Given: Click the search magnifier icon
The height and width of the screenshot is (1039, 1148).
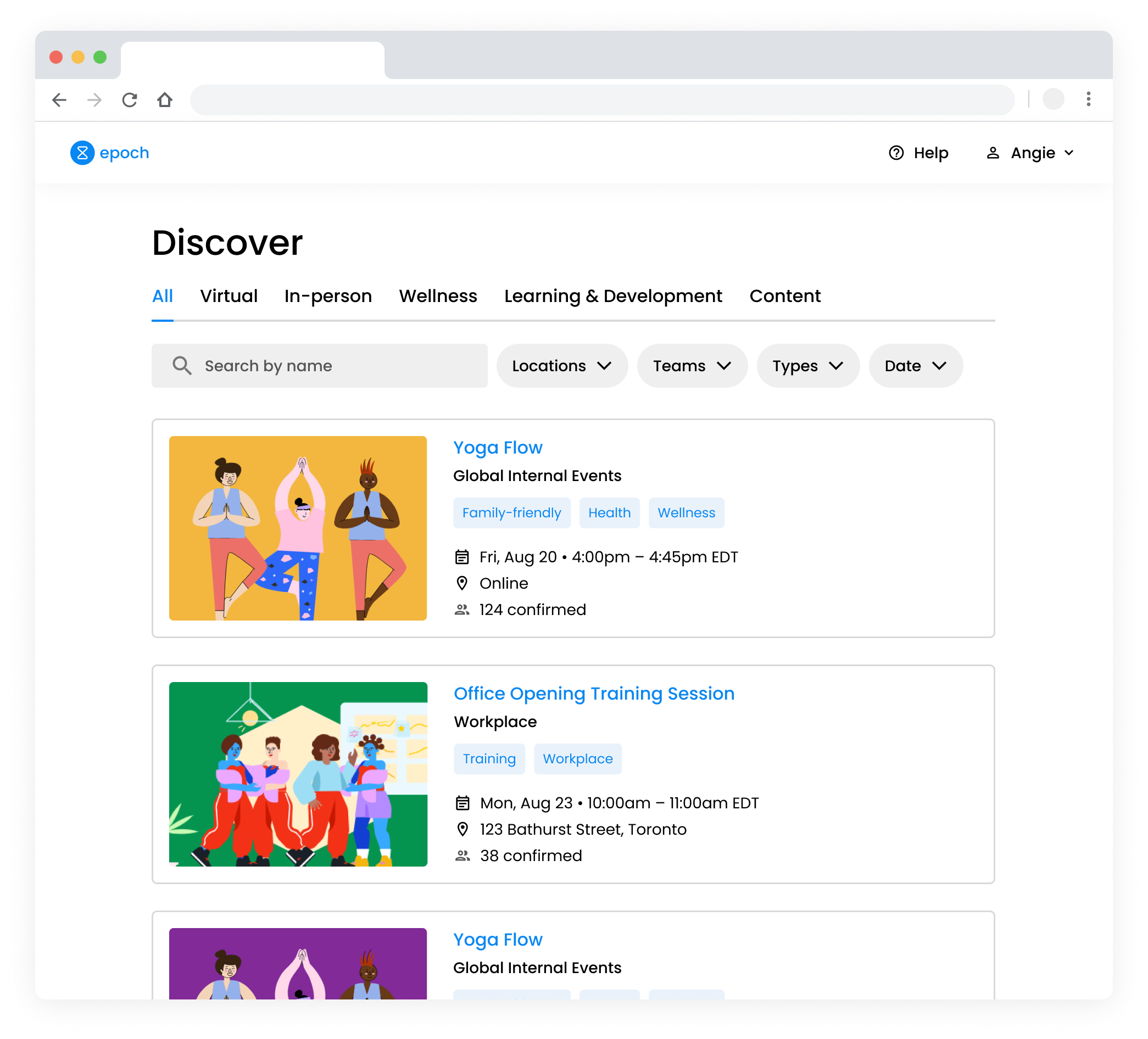Looking at the screenshot, I should [183, 365].
